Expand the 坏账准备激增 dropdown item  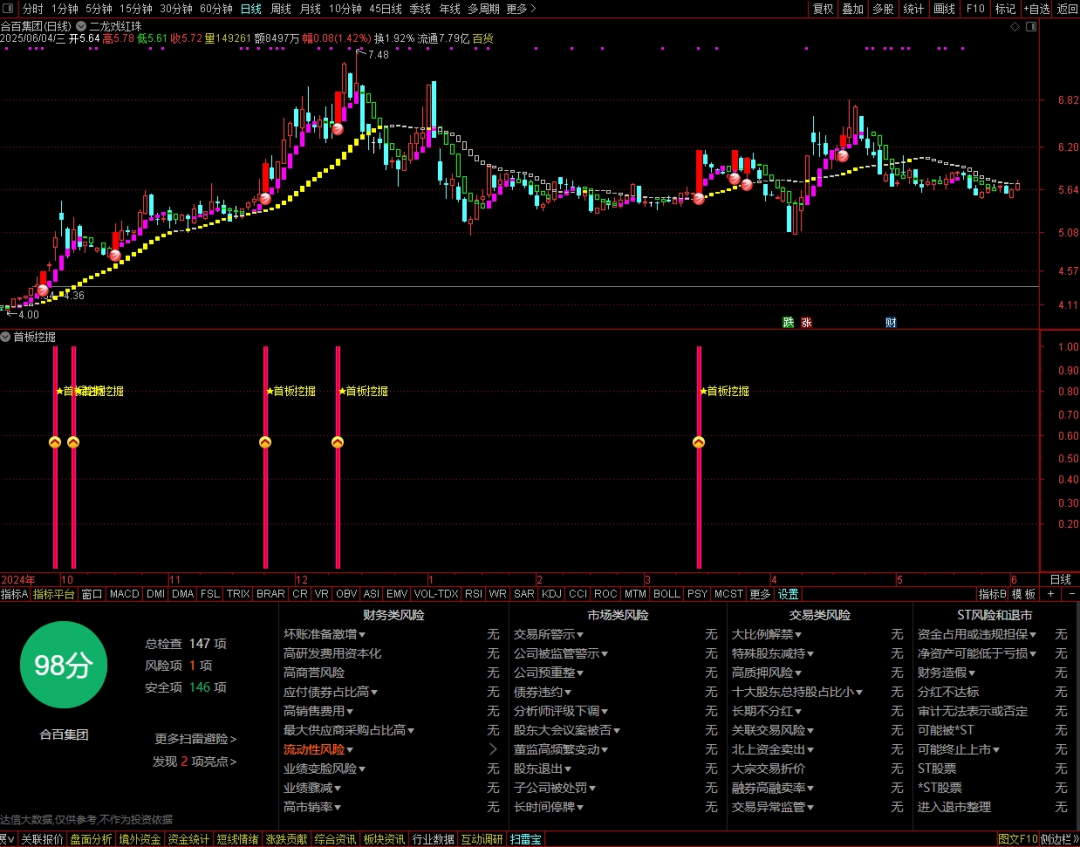pos(324,634)
